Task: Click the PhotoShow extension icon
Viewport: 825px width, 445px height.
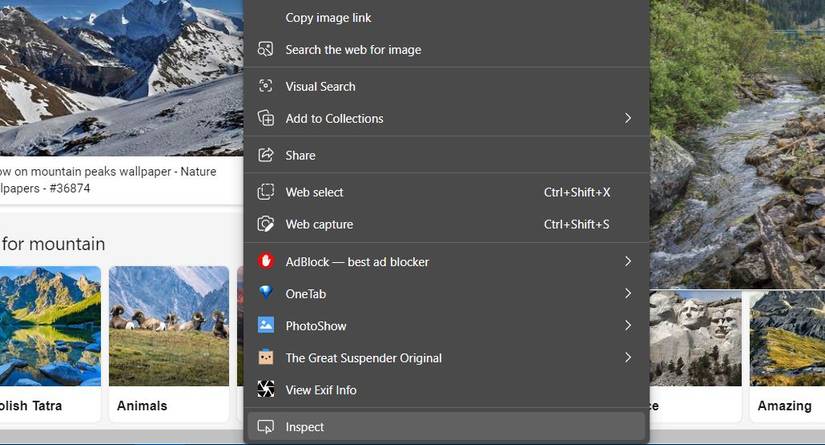Action: coord(266,325)
